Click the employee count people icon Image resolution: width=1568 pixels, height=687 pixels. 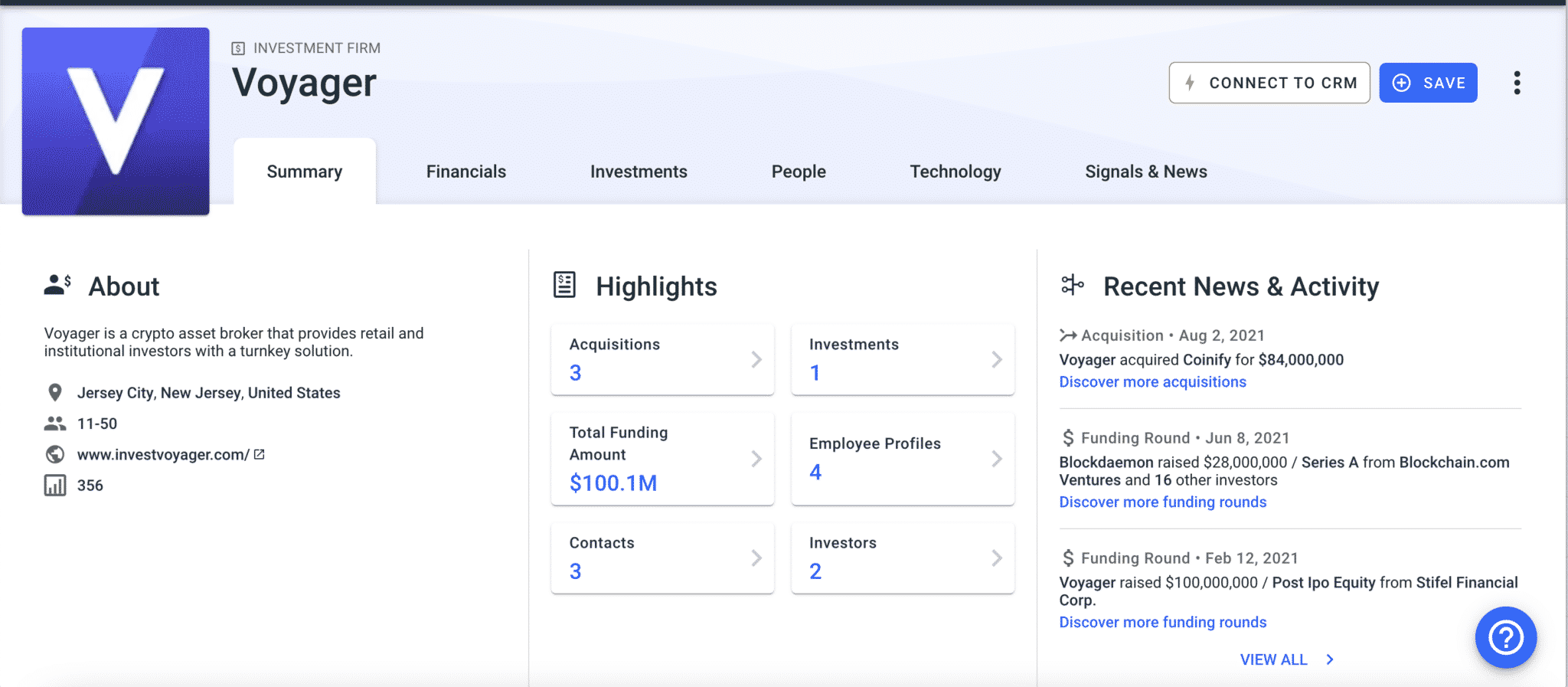point(54,424)
